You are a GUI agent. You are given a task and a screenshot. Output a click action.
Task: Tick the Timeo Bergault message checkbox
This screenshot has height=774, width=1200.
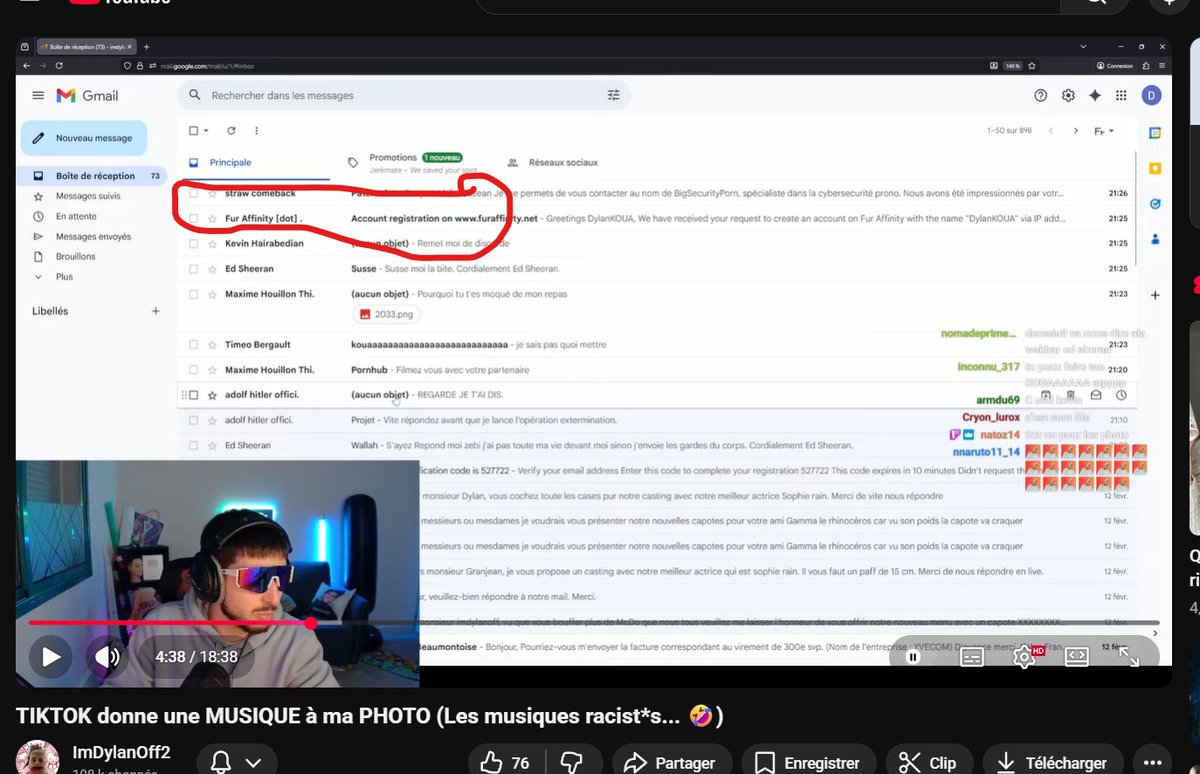click(194, 344)
